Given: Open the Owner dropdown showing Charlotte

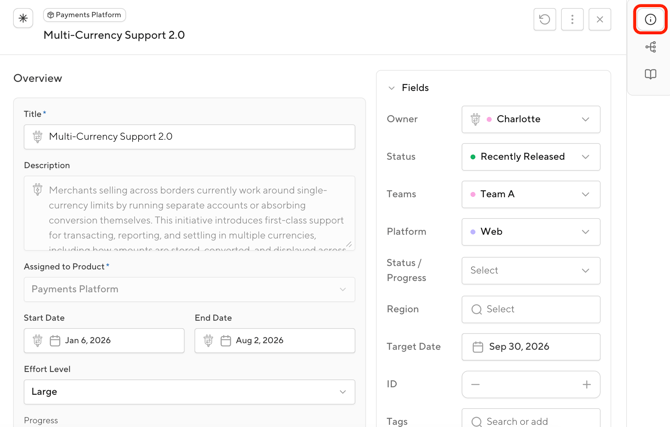Looking at the screenshot, I should point(531,119).
